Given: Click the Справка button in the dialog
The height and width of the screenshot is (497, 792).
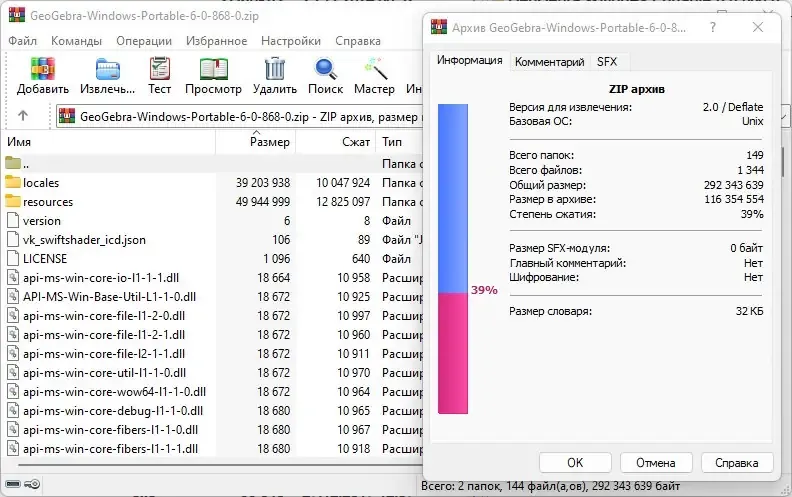Looking at the screenshot, I should (736, 463).
